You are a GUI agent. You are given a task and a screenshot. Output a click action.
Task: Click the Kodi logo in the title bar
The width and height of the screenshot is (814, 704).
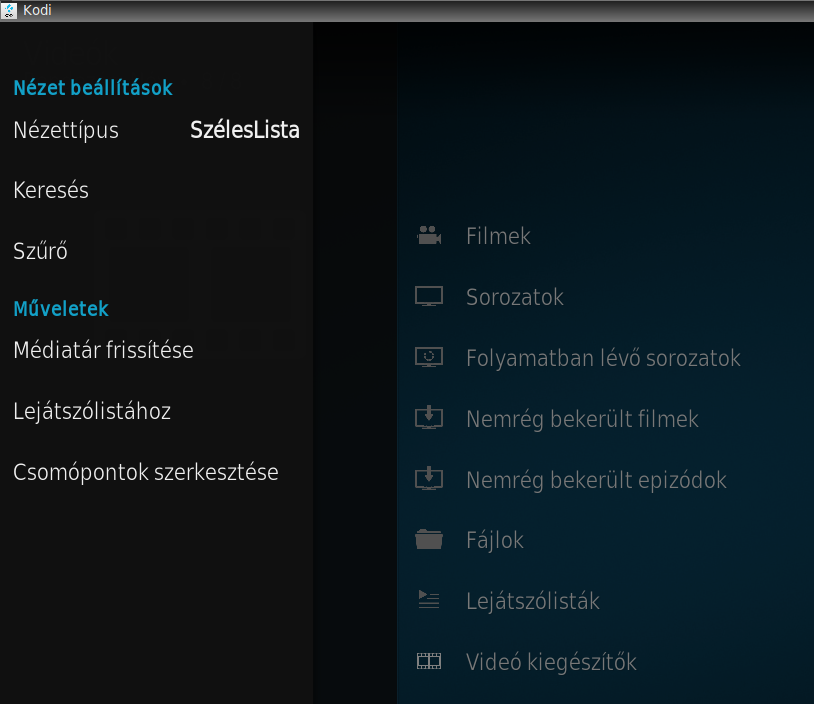click(x=9, y=10)
